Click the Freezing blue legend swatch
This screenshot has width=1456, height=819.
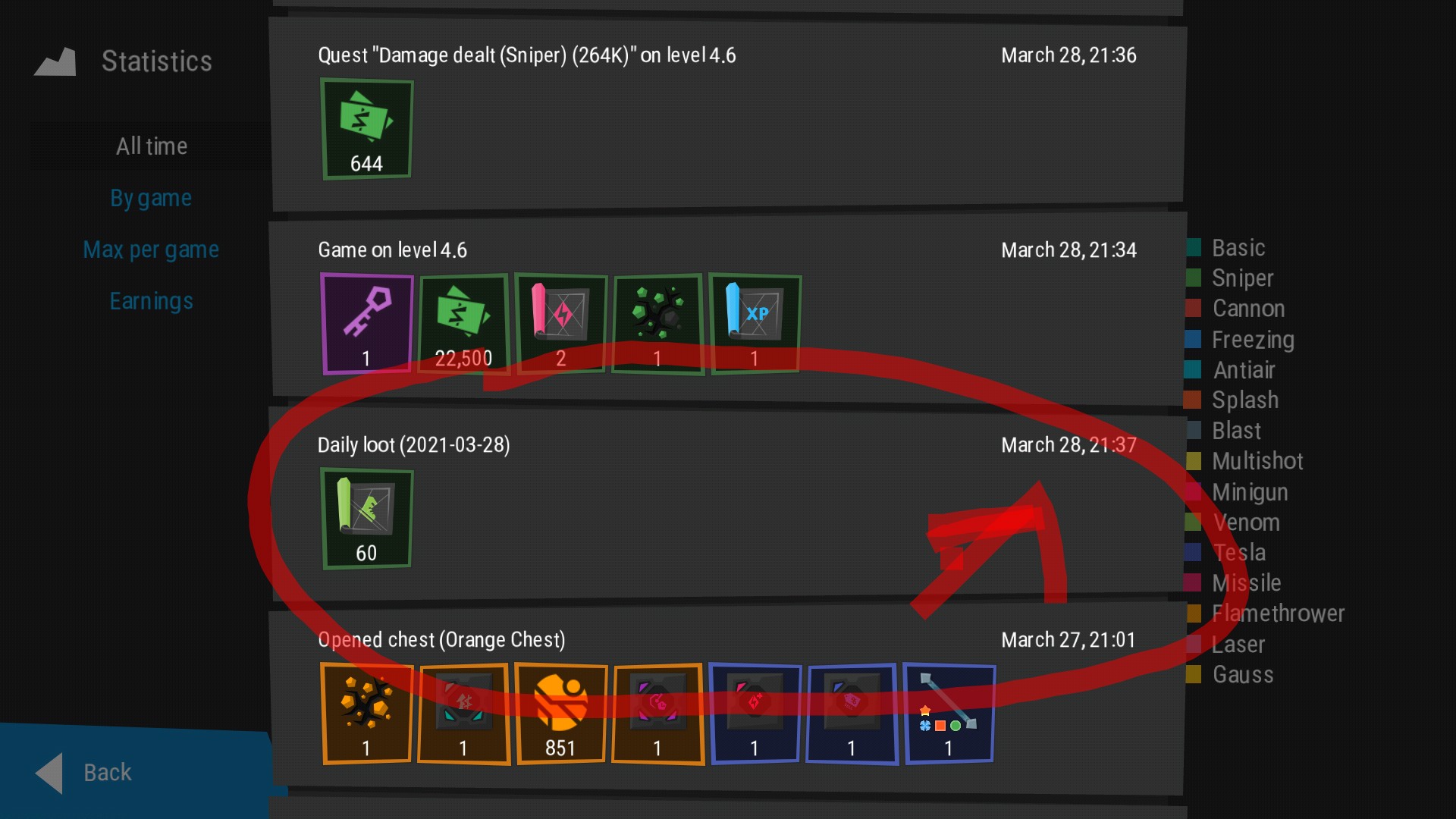point(1194,339)
